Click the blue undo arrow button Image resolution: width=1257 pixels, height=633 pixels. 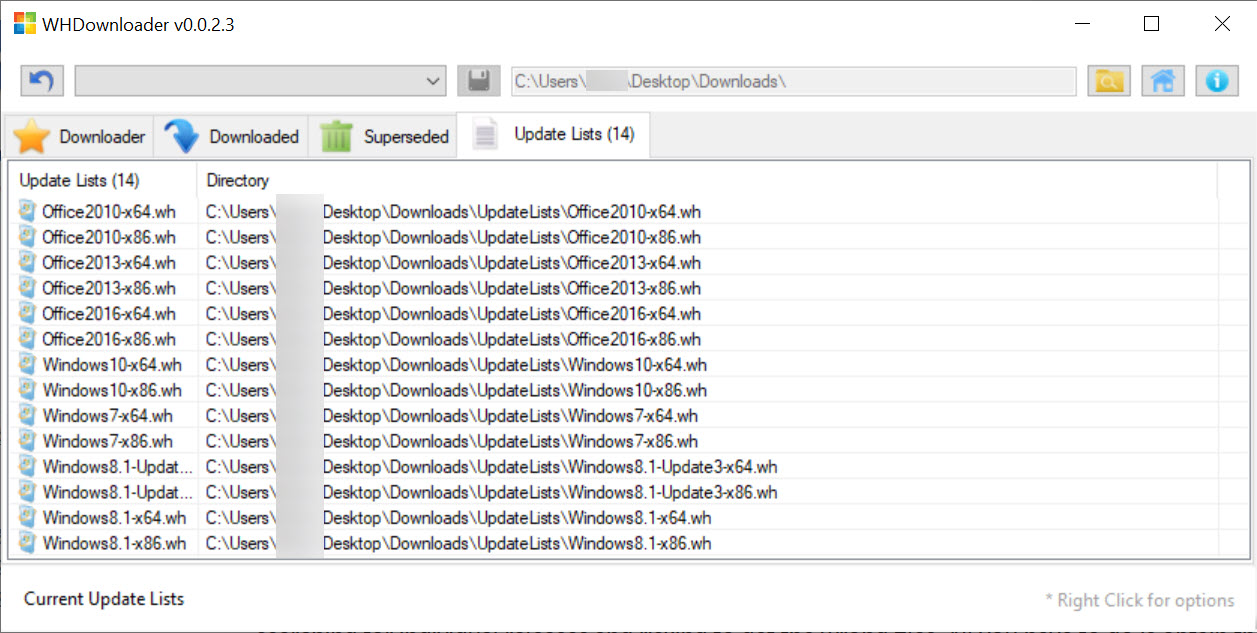tap(42, 81)
